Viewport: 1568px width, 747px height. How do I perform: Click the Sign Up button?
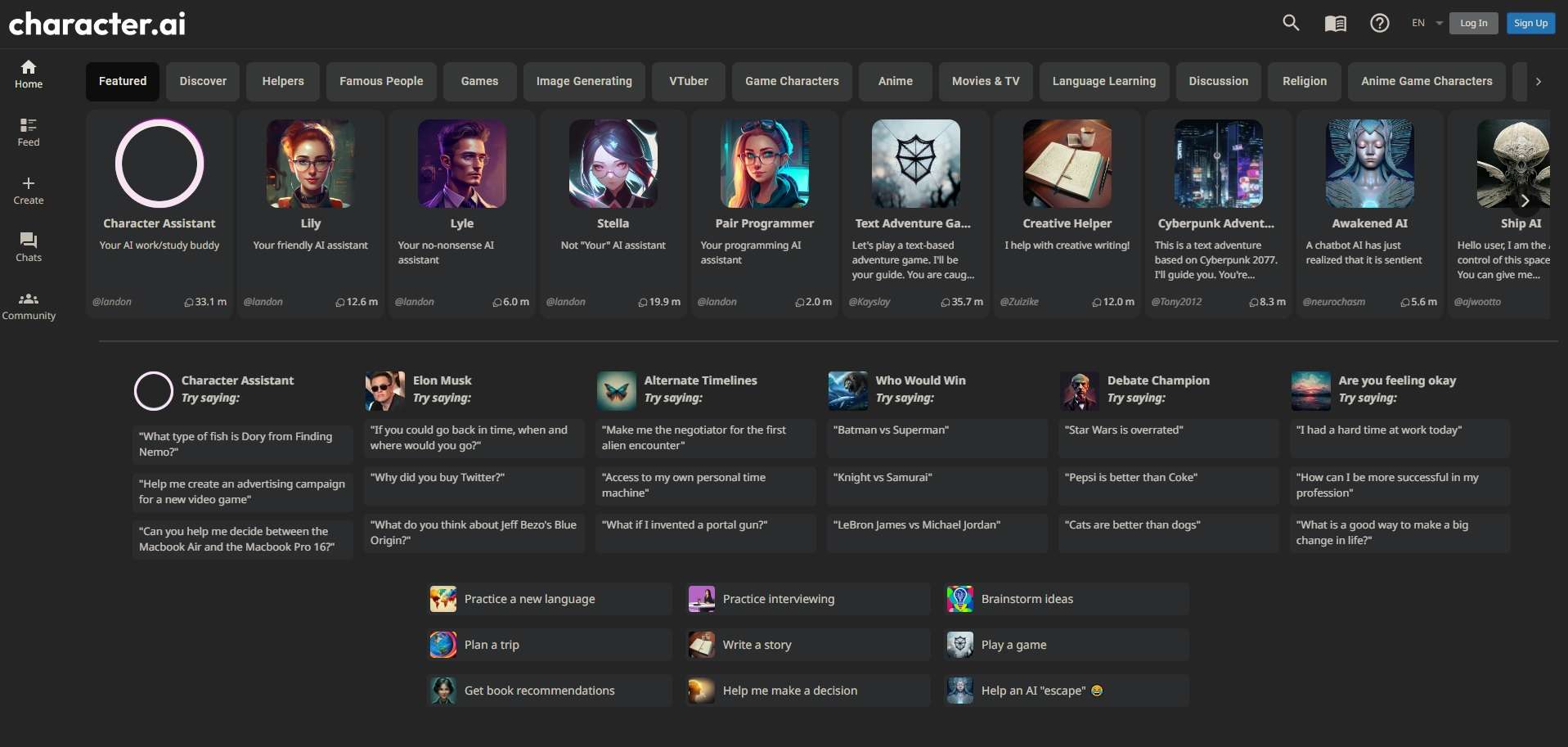(x=1531, y=23)
